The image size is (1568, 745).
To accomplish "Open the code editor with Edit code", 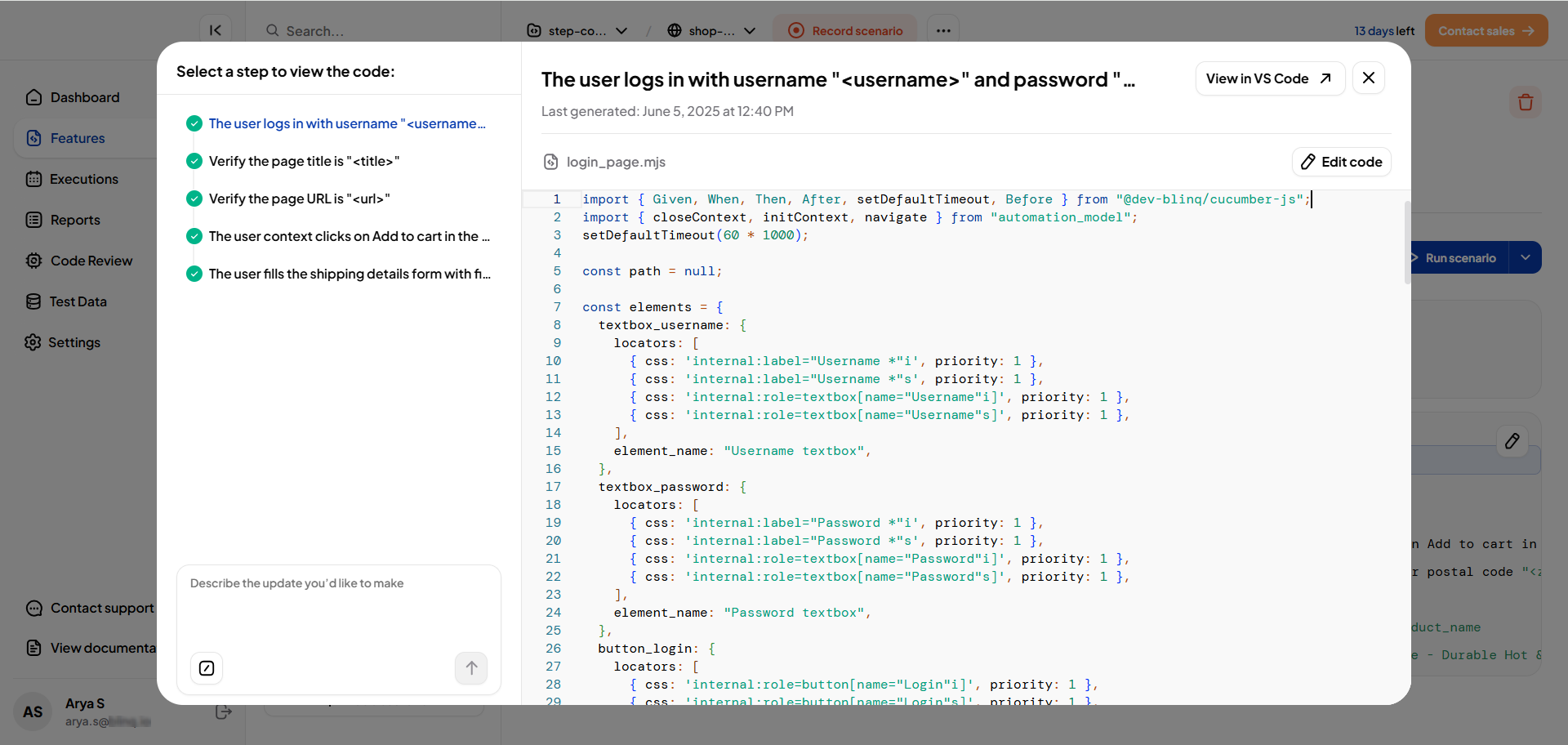I will tap(1341, 162).
